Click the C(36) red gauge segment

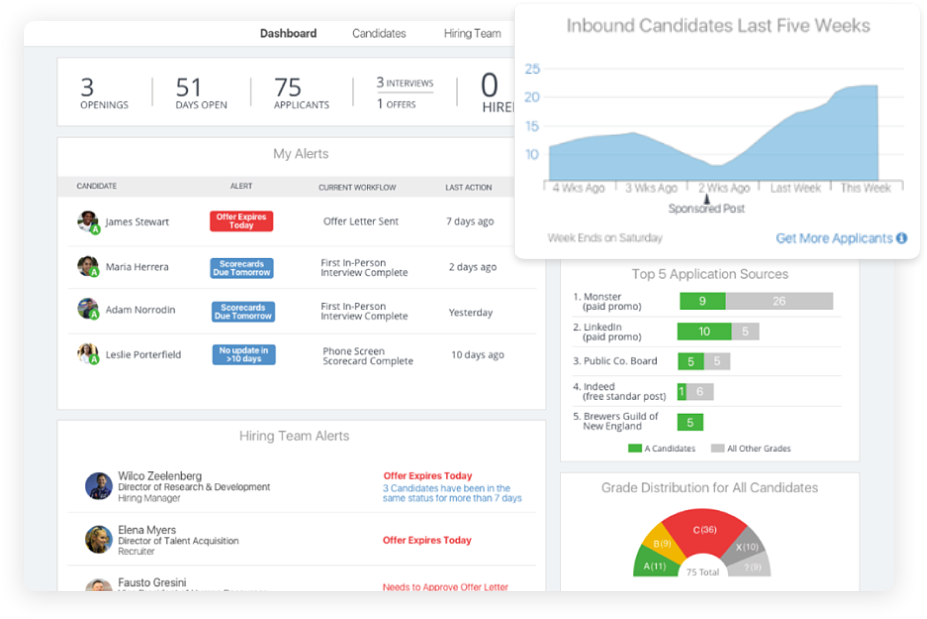tap(704, 530)
